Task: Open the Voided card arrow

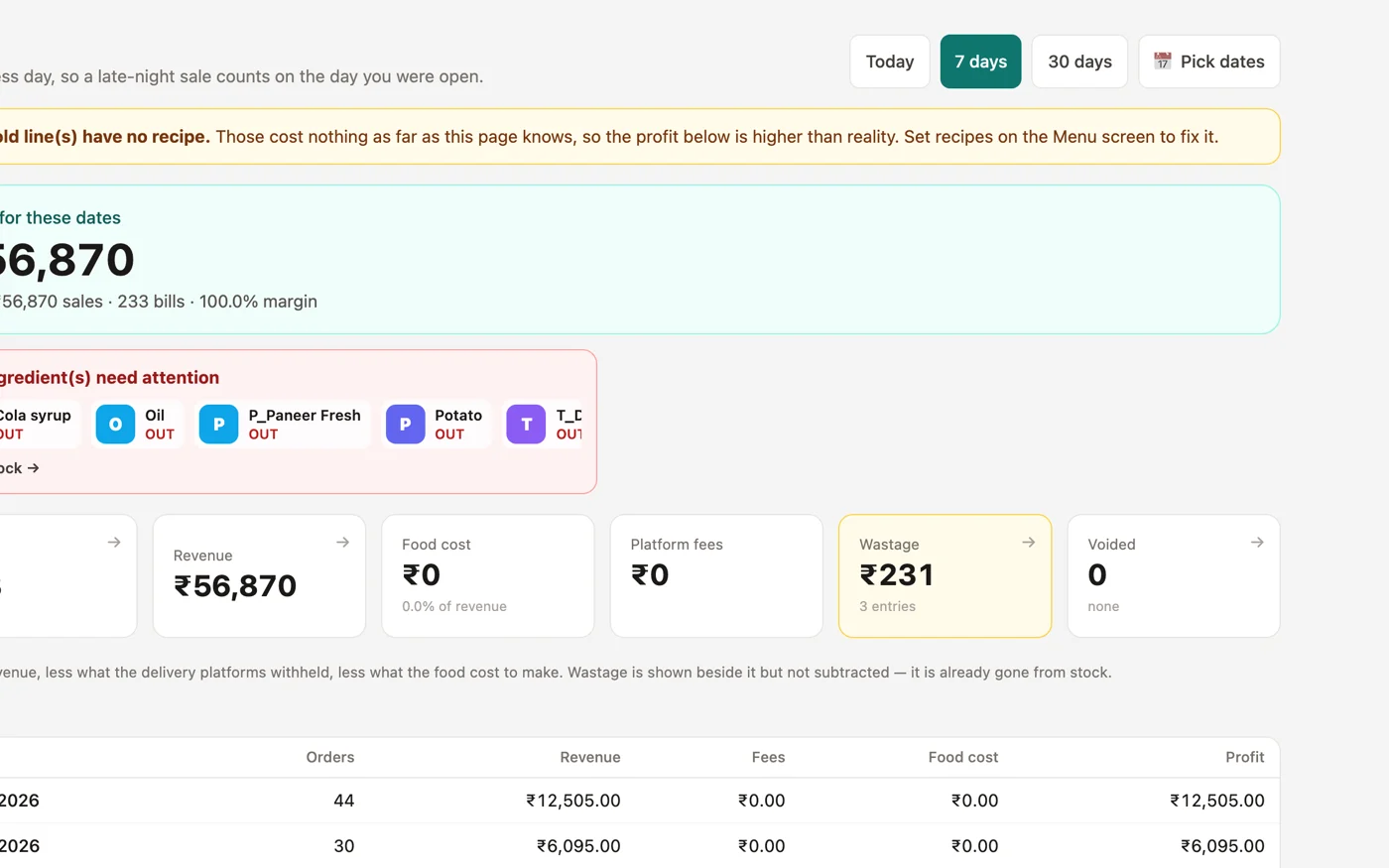Action: point(1257,543)
